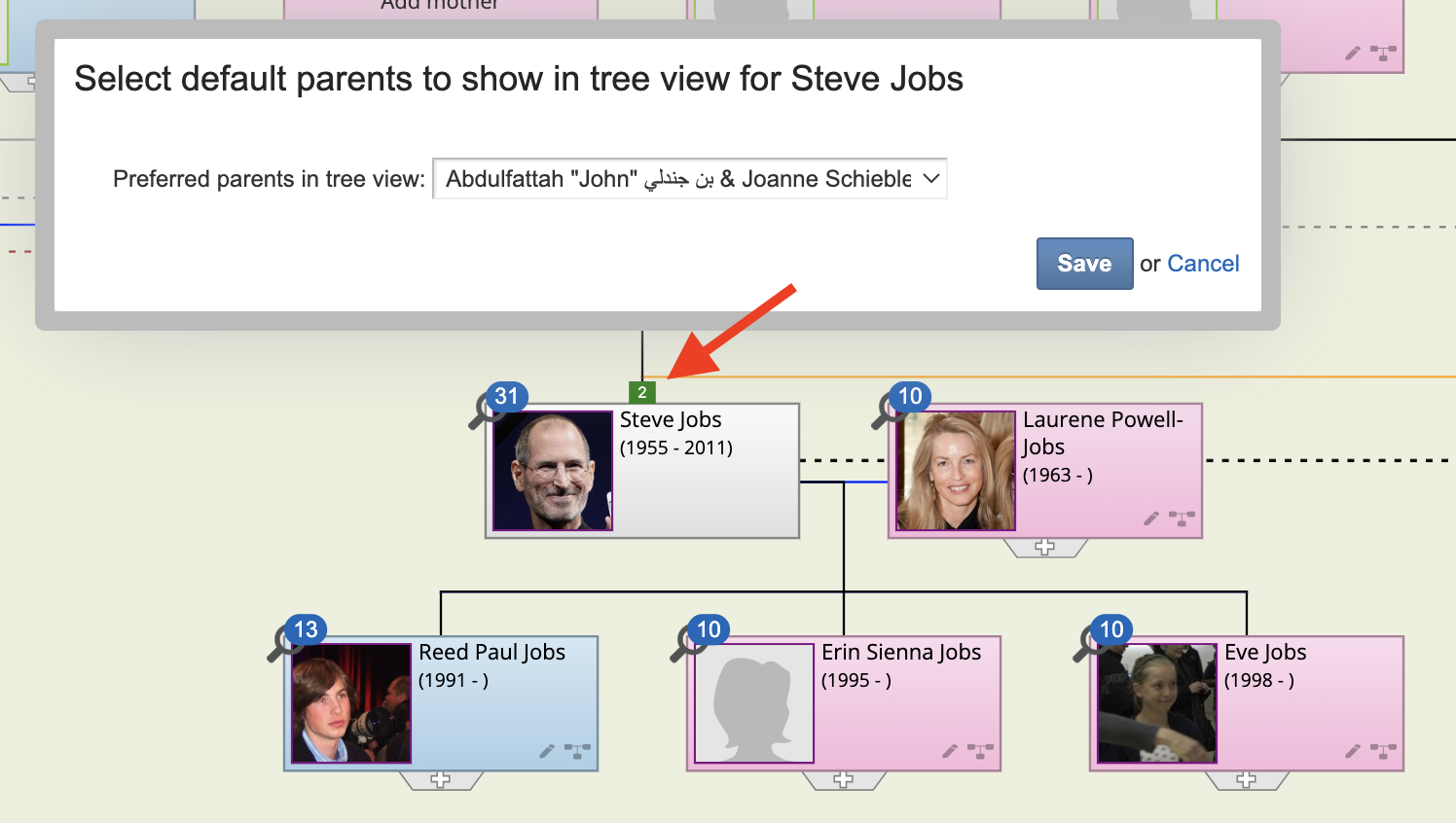Click the green parents count badge
The image size is (1456, 823).
coord(642,392)
